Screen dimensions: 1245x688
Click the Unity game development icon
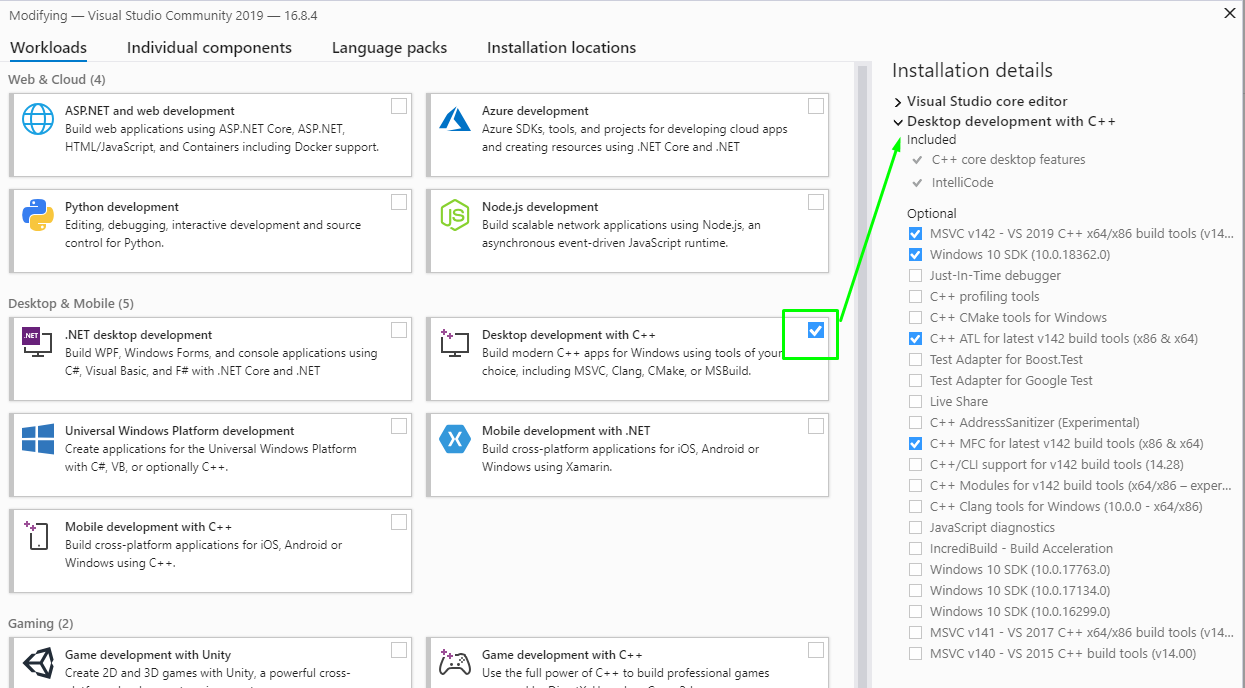coord(38,663)
